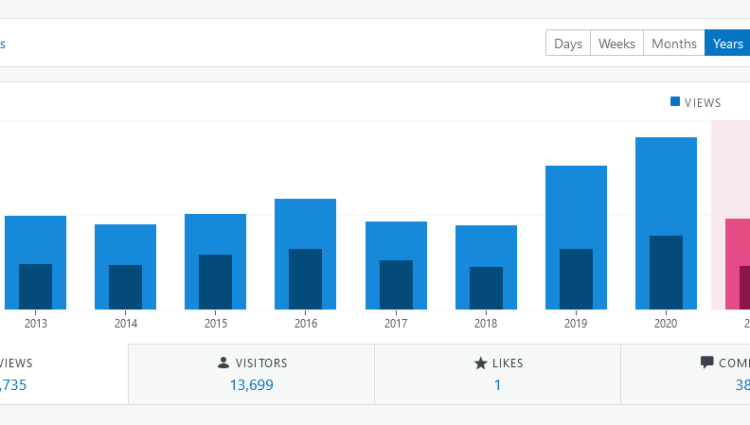Select the Years period tab

tap(727, 44)
